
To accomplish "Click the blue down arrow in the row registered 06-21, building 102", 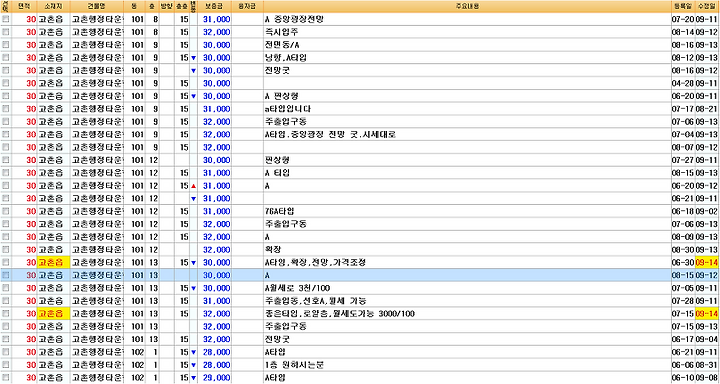I will tap(193, 352).
